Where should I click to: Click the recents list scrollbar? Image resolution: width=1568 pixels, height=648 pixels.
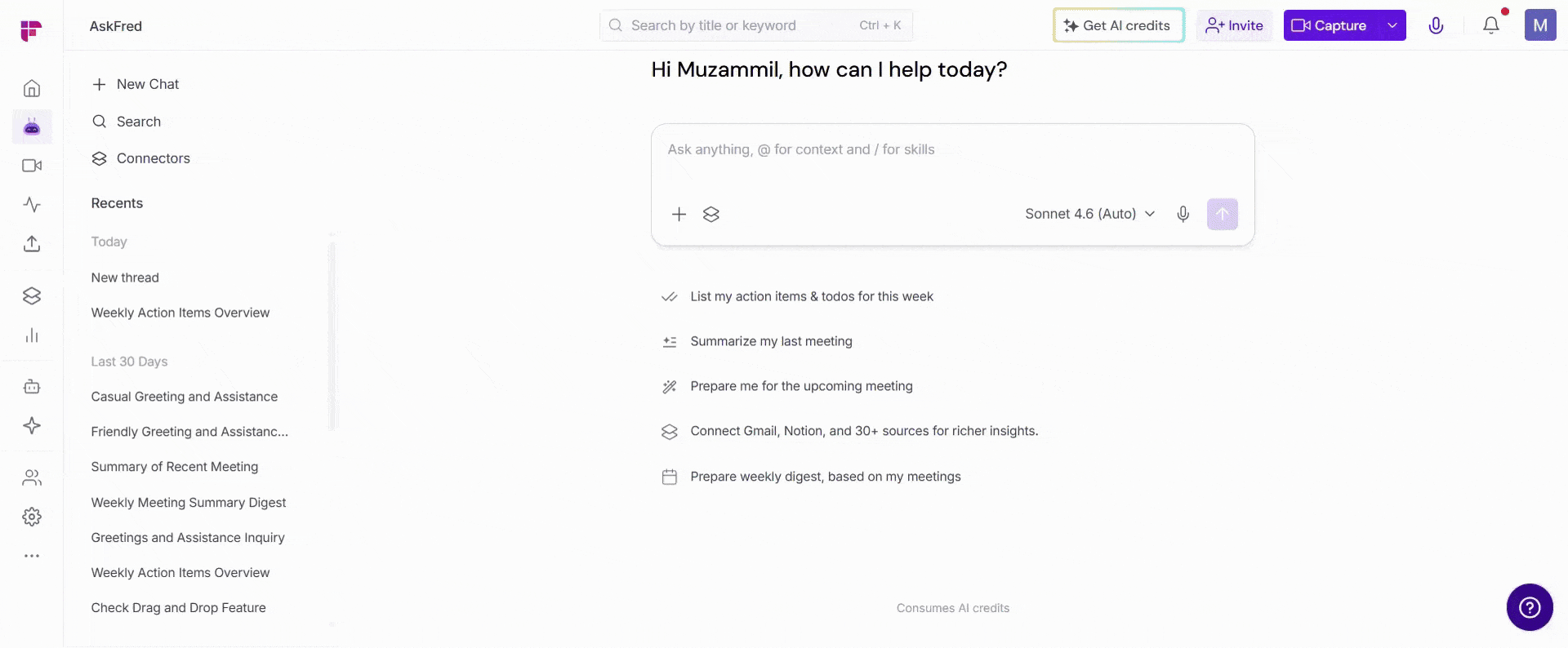332,336
